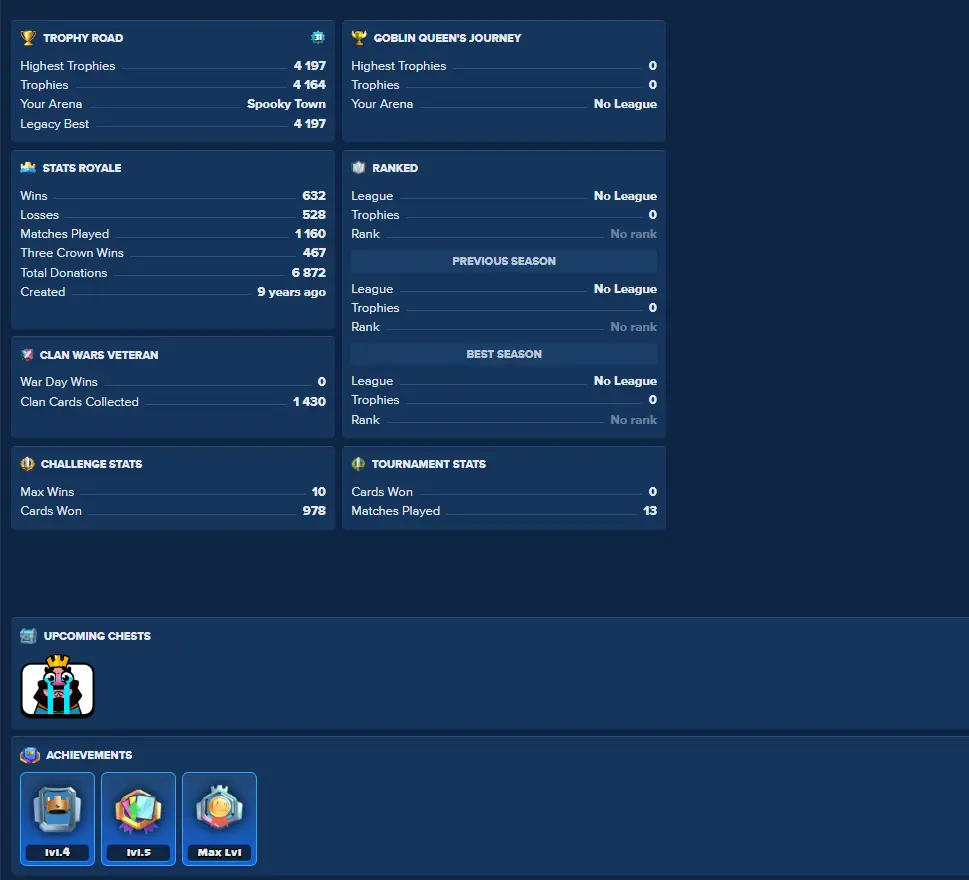Click the Stats Royale crown icon

pos(28,167)
